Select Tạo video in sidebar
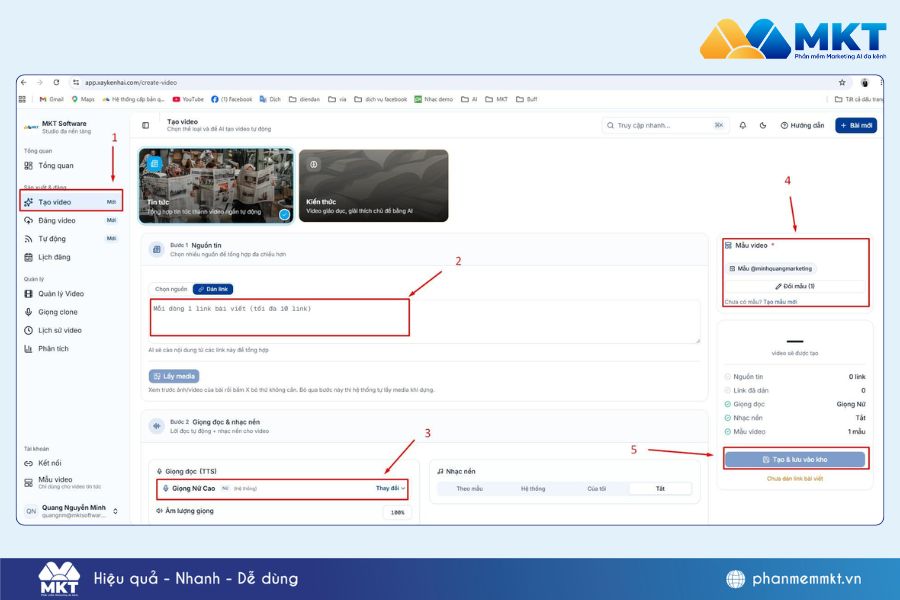This screenshot has width=900, height=600. 71,202
